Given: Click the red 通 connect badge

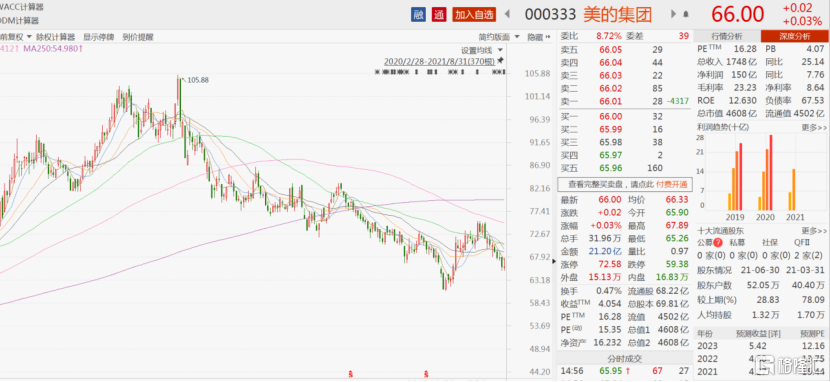Looking at the screenshot, I should coord(438,14).
